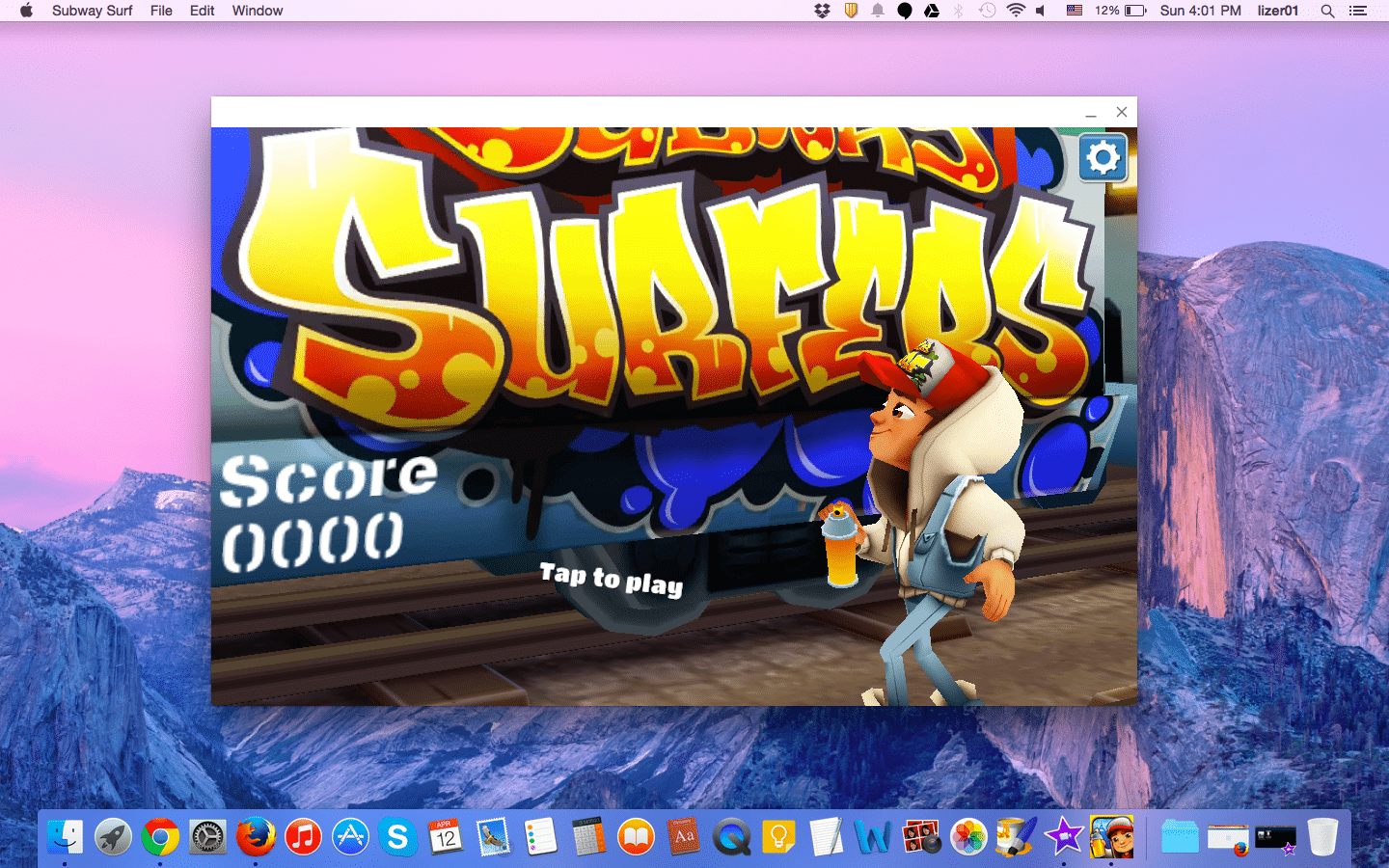Click the 12% battery status
The width and height of the screenshot is (1389, 868).
[x=1120, y=11]
